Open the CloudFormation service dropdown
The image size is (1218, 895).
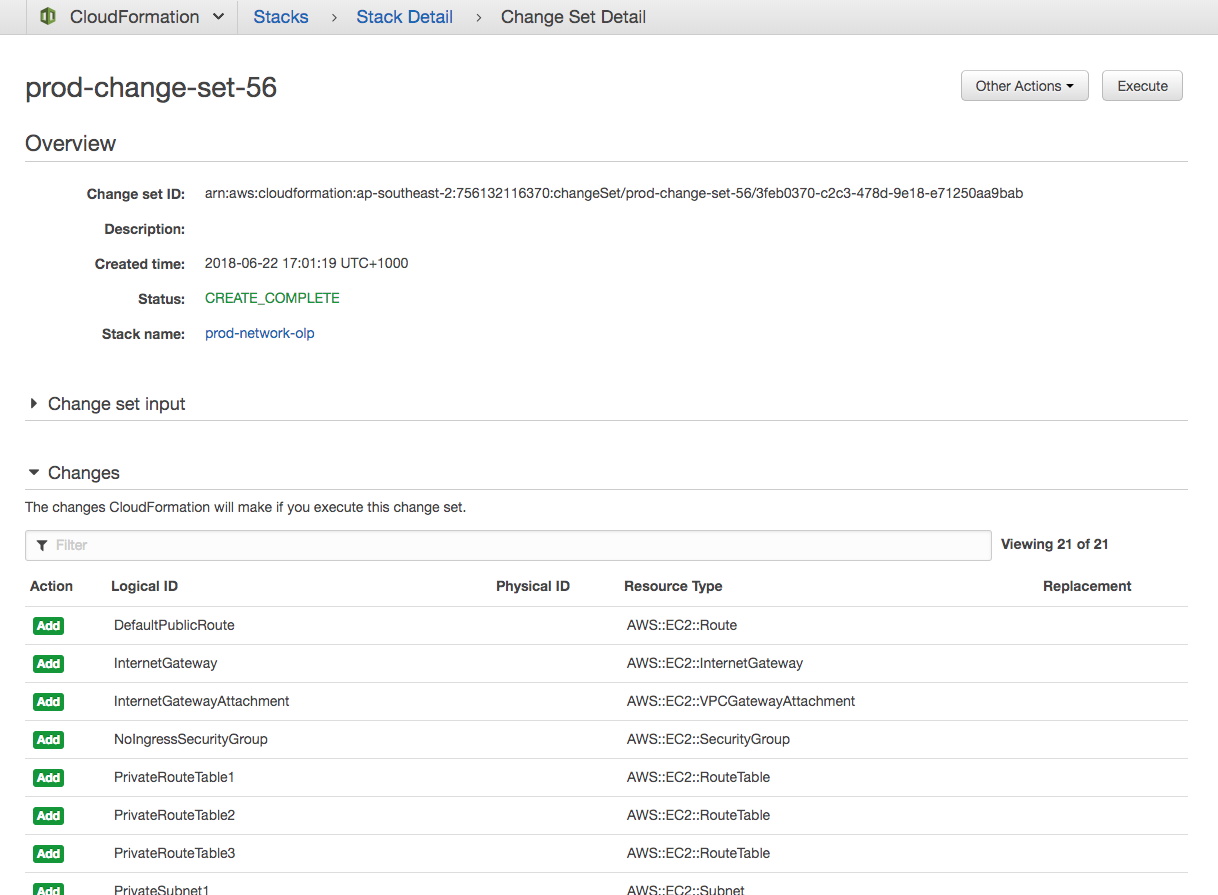218,17
